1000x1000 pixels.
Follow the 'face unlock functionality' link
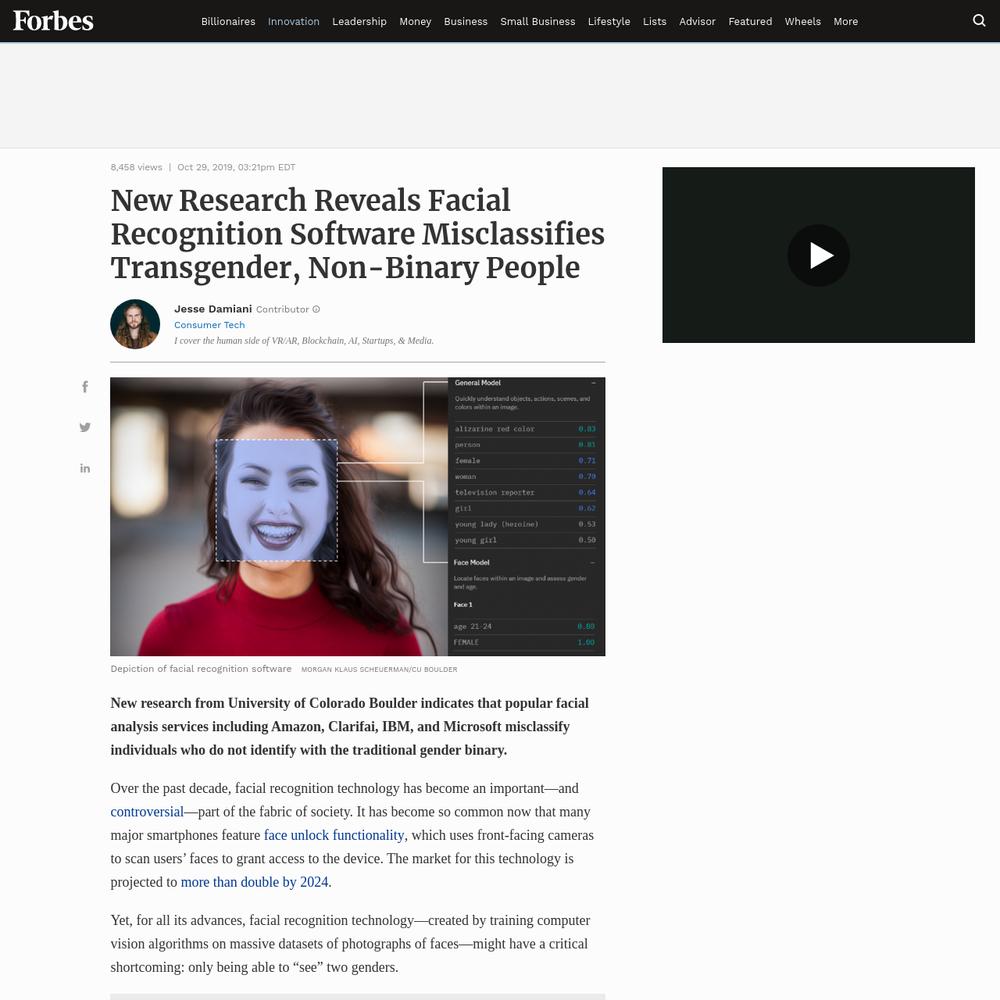click(334, 835)
